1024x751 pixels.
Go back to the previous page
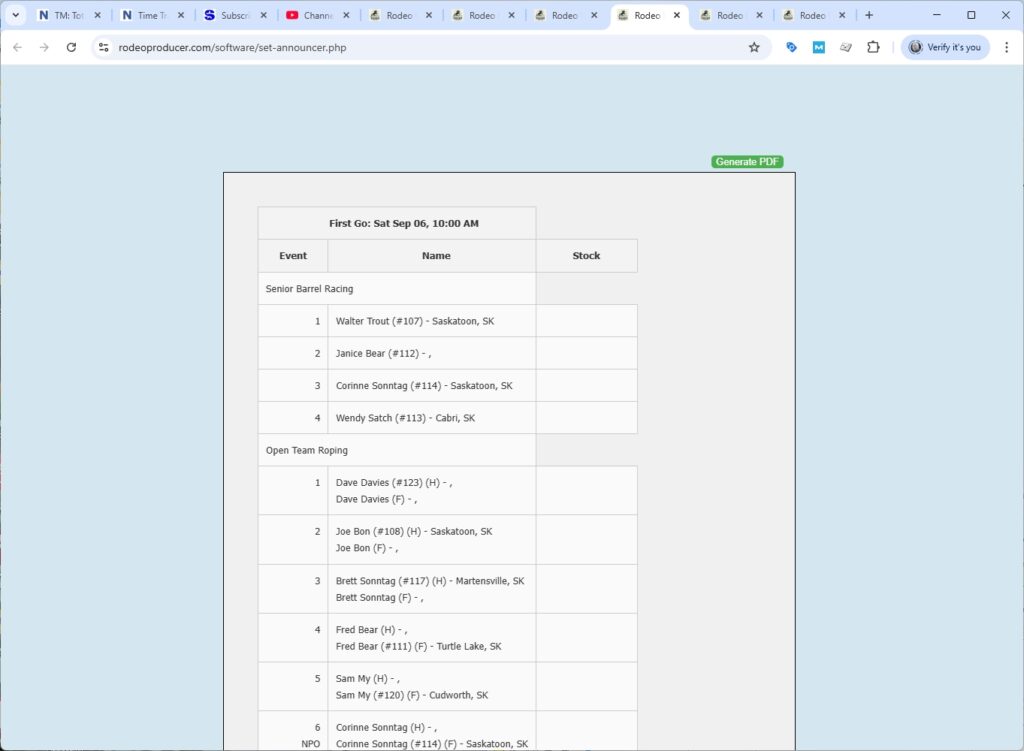[x=17, y=47]
